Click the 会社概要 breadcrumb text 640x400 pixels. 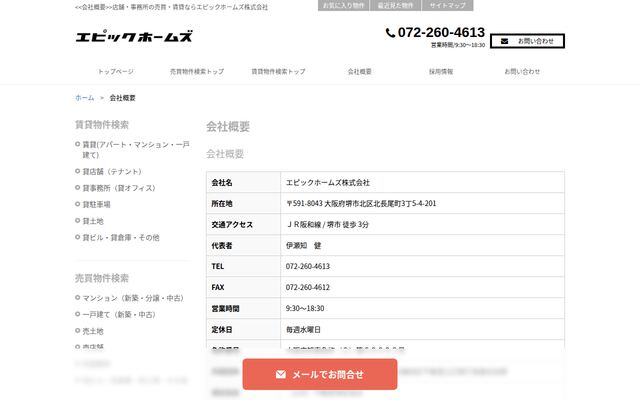pos(122,98)
